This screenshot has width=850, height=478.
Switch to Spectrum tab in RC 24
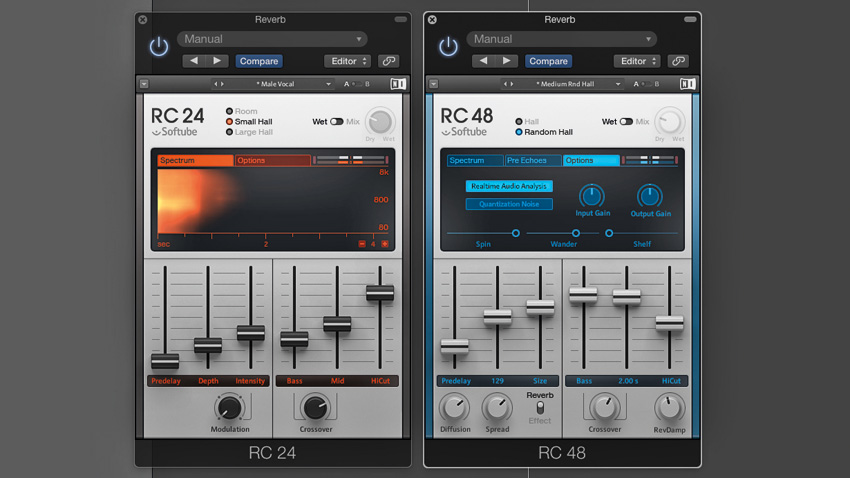[x=195, y=160]
